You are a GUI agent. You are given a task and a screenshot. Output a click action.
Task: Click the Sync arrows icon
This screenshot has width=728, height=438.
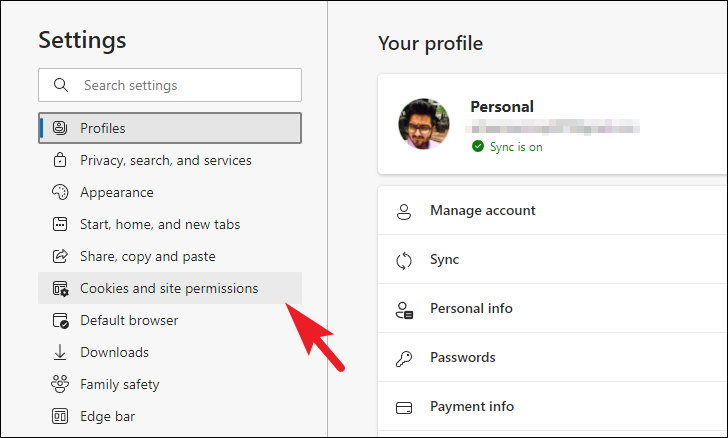coord(405,260)
